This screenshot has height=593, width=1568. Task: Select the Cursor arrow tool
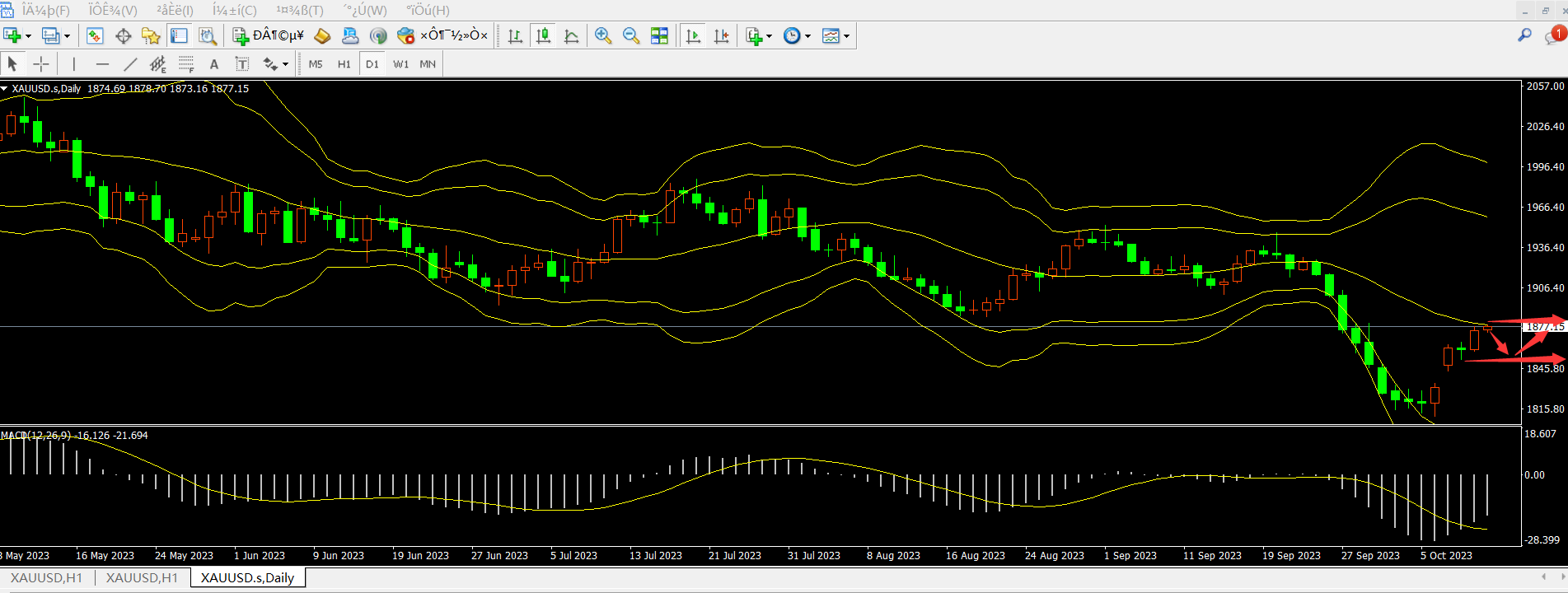(x=12, y=63)
